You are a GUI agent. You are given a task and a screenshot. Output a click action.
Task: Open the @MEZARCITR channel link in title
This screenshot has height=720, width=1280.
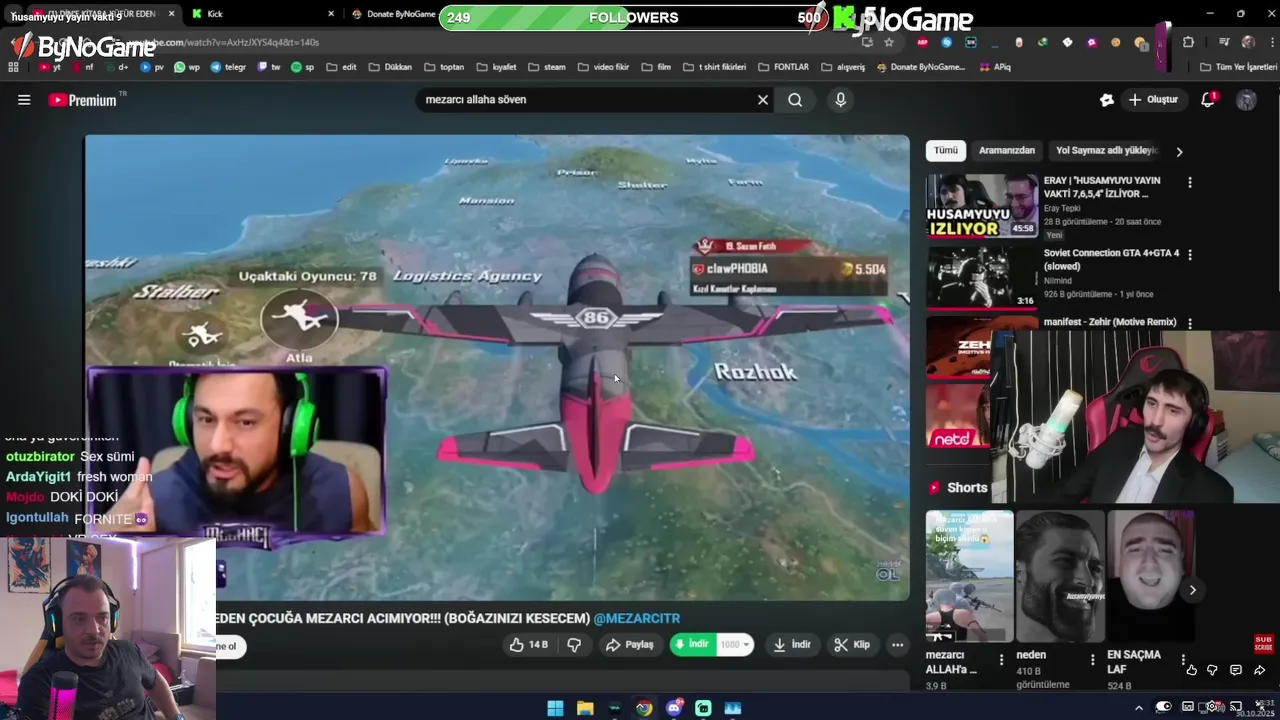637,618
